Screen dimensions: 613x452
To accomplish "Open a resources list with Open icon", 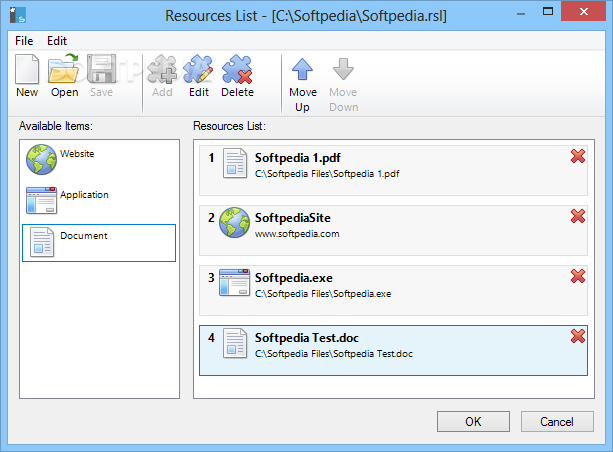I will tap(64, 69).
